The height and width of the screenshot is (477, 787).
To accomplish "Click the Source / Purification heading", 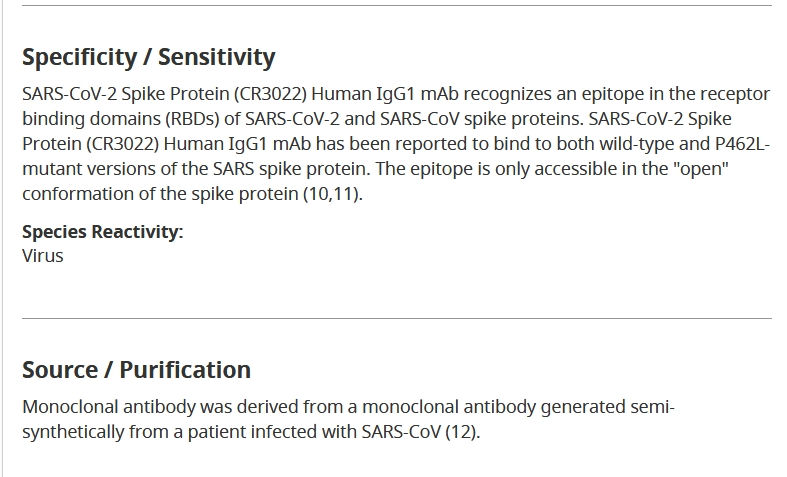I will [136, 370].
